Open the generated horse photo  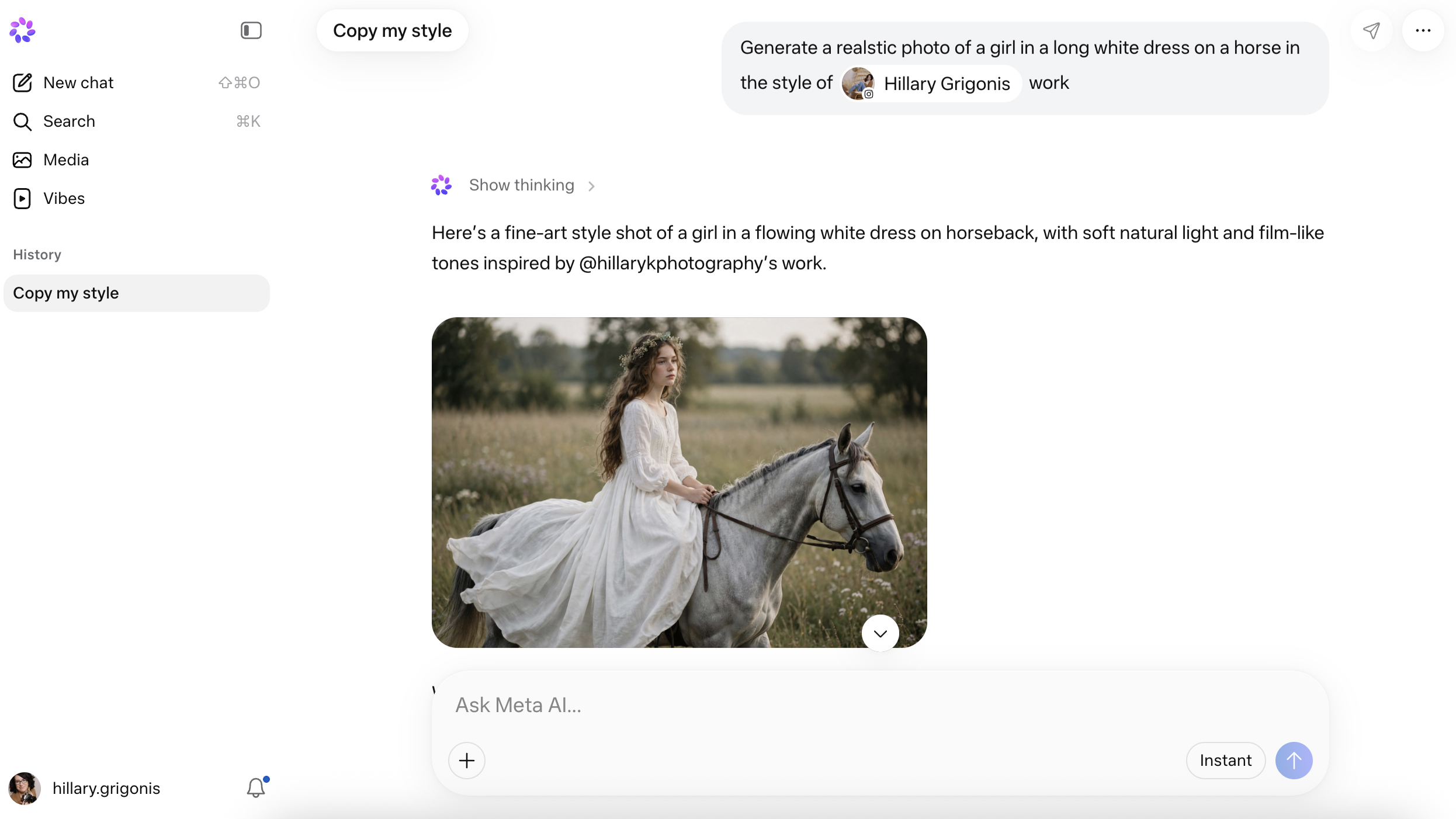coord(680,483)
